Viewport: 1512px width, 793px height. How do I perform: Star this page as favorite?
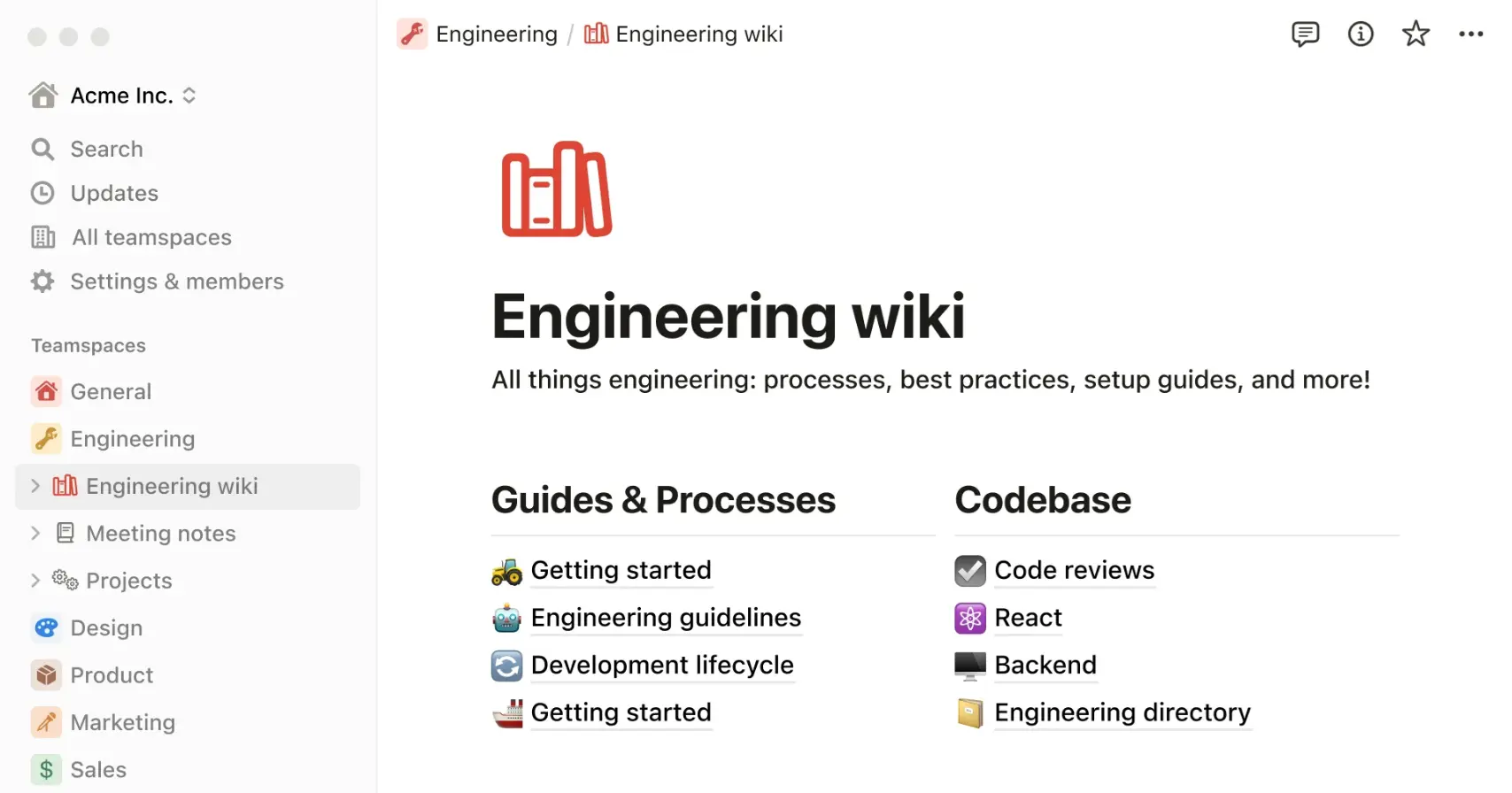point(1416,35)
